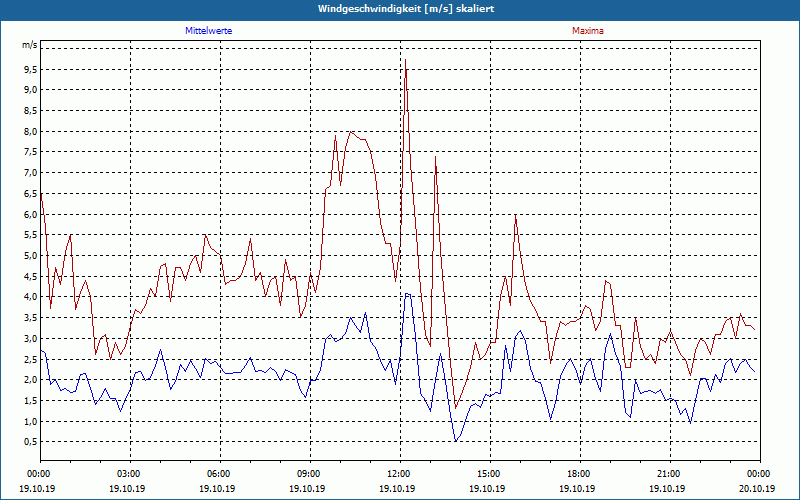Viewport: 800px width, 500px height.
Task: Click the '20.10.19' date label
Action: click(x=757, y=488)
